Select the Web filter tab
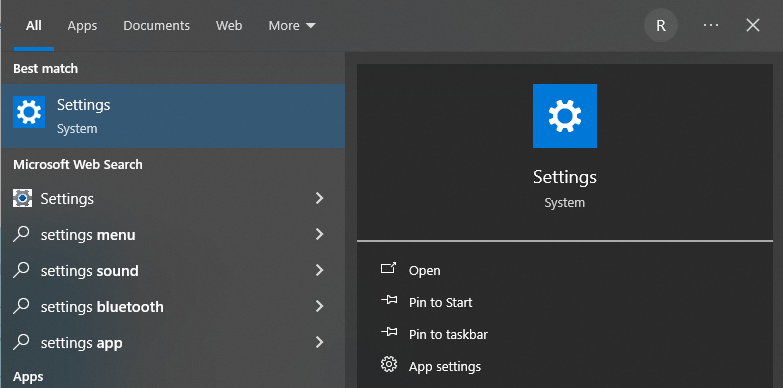This screenshot has height=388, width=783. pos(229,25)
